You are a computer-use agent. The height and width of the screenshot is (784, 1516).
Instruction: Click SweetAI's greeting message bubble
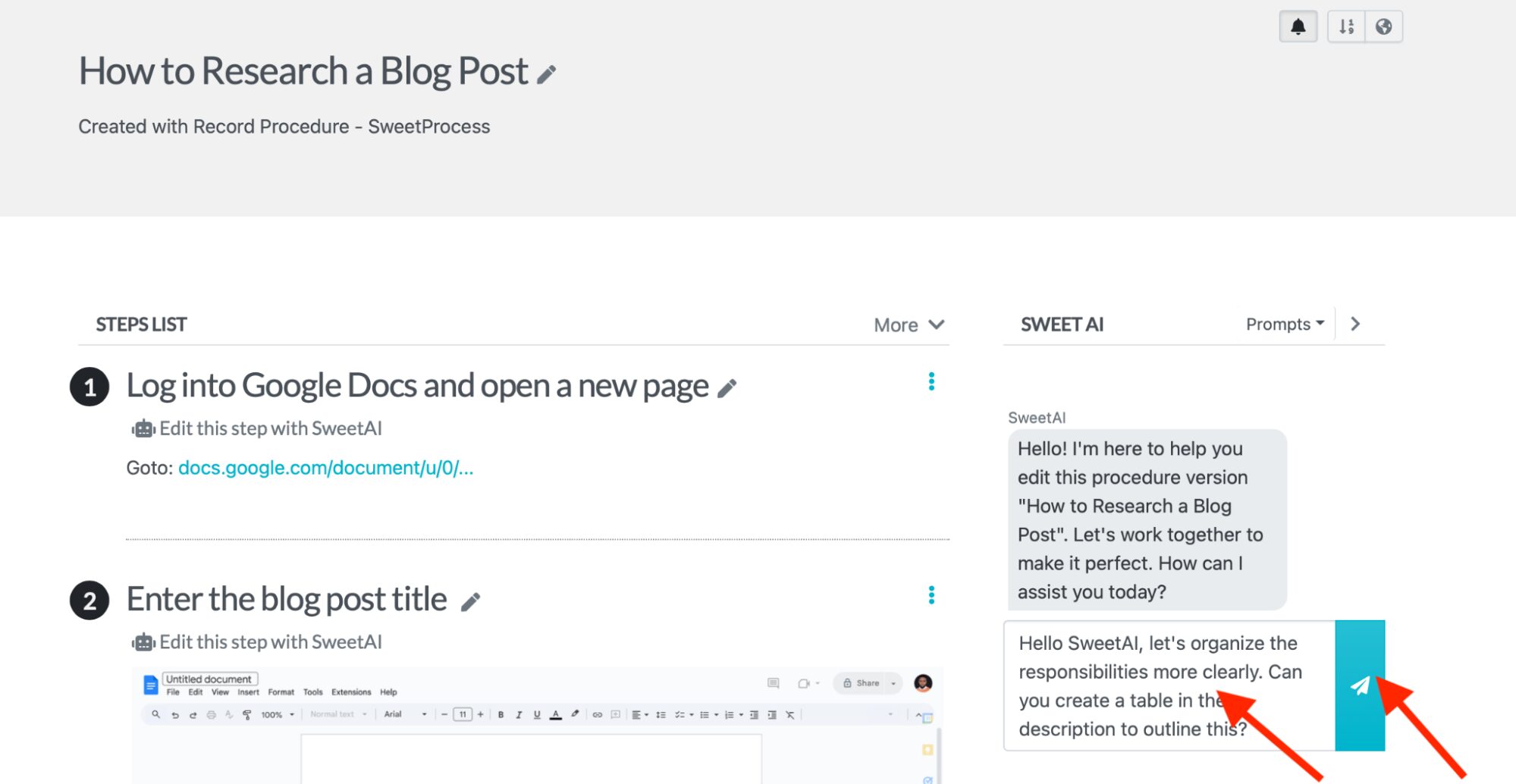click(1147, 520)
